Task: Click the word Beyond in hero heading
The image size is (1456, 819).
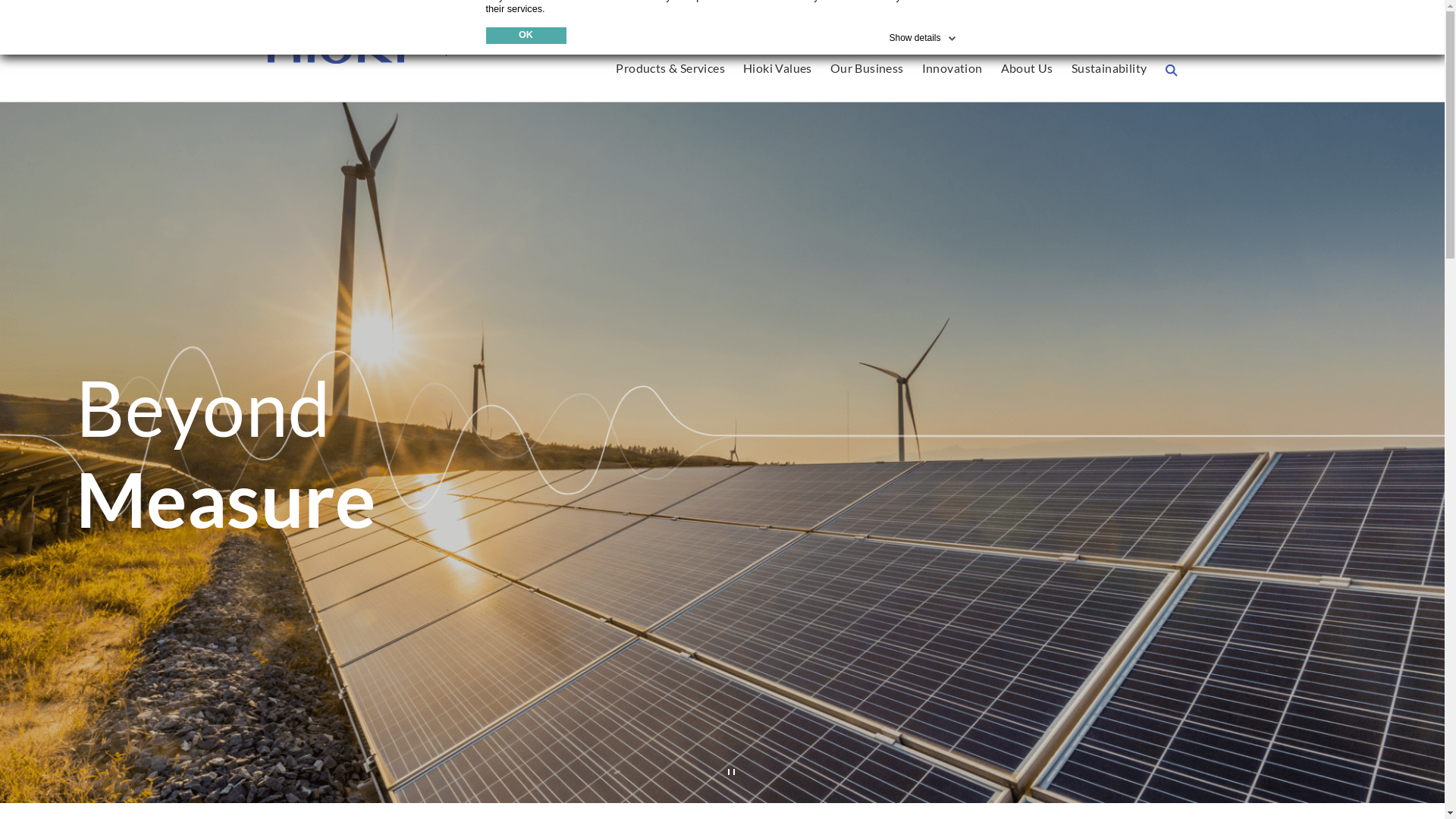Action: pyautogui.click(x=203, y=409)
